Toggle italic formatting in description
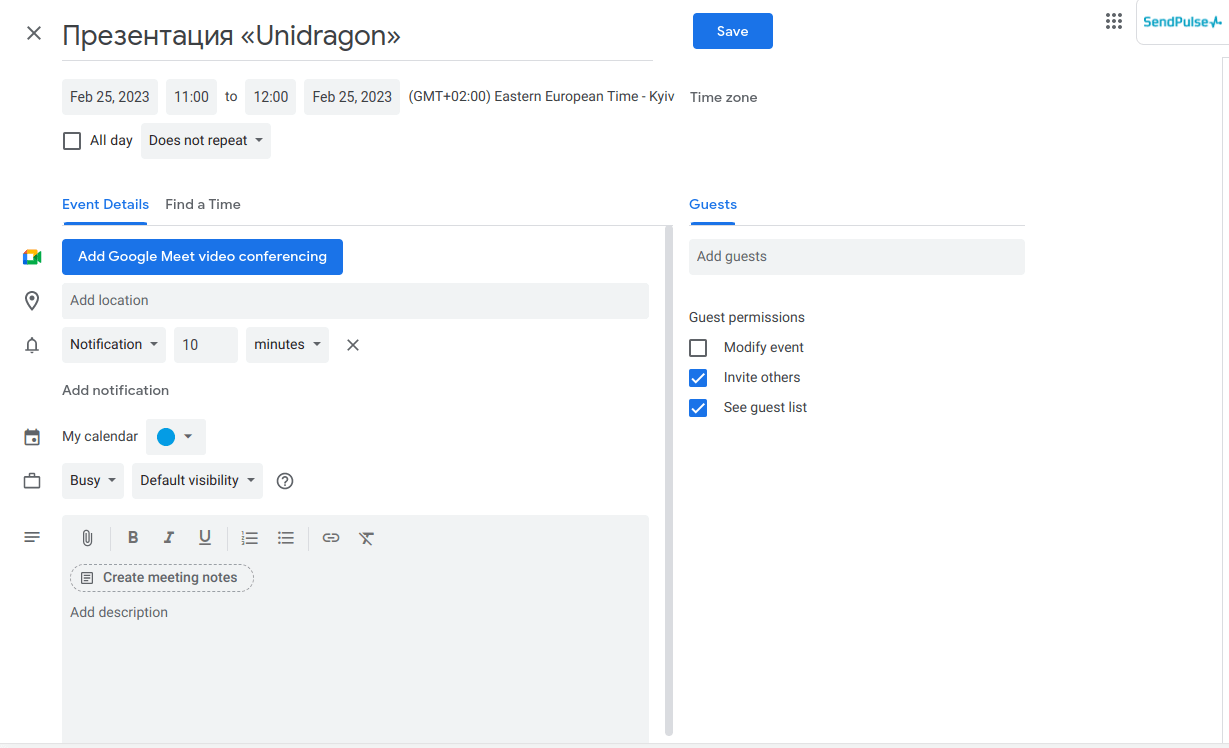1229x748 pixels. 169,538
